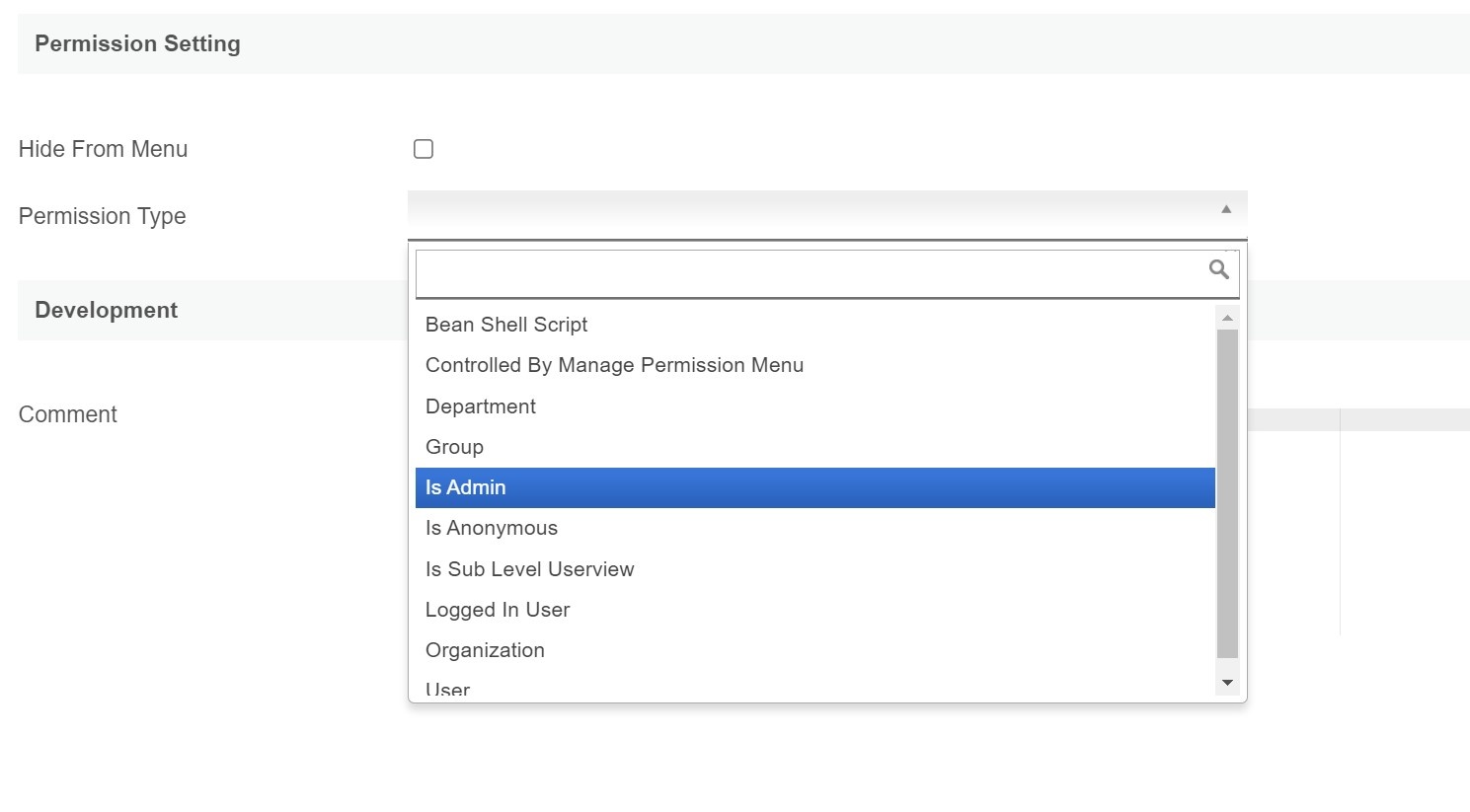The image size is (1470, 812).
Task: Click the list scrollbar down arrow
Action: 1227,683
